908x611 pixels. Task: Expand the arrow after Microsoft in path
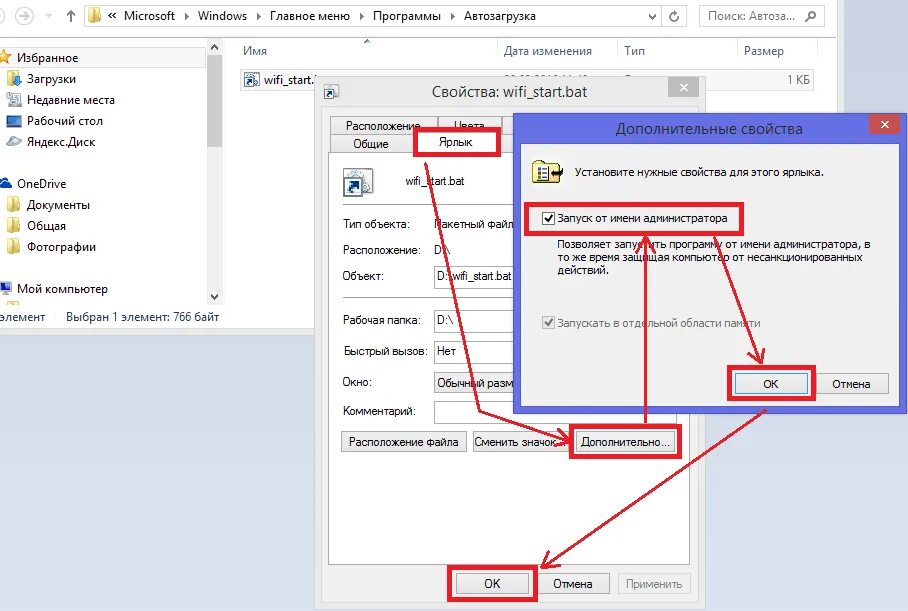click(x=186, y=16)
